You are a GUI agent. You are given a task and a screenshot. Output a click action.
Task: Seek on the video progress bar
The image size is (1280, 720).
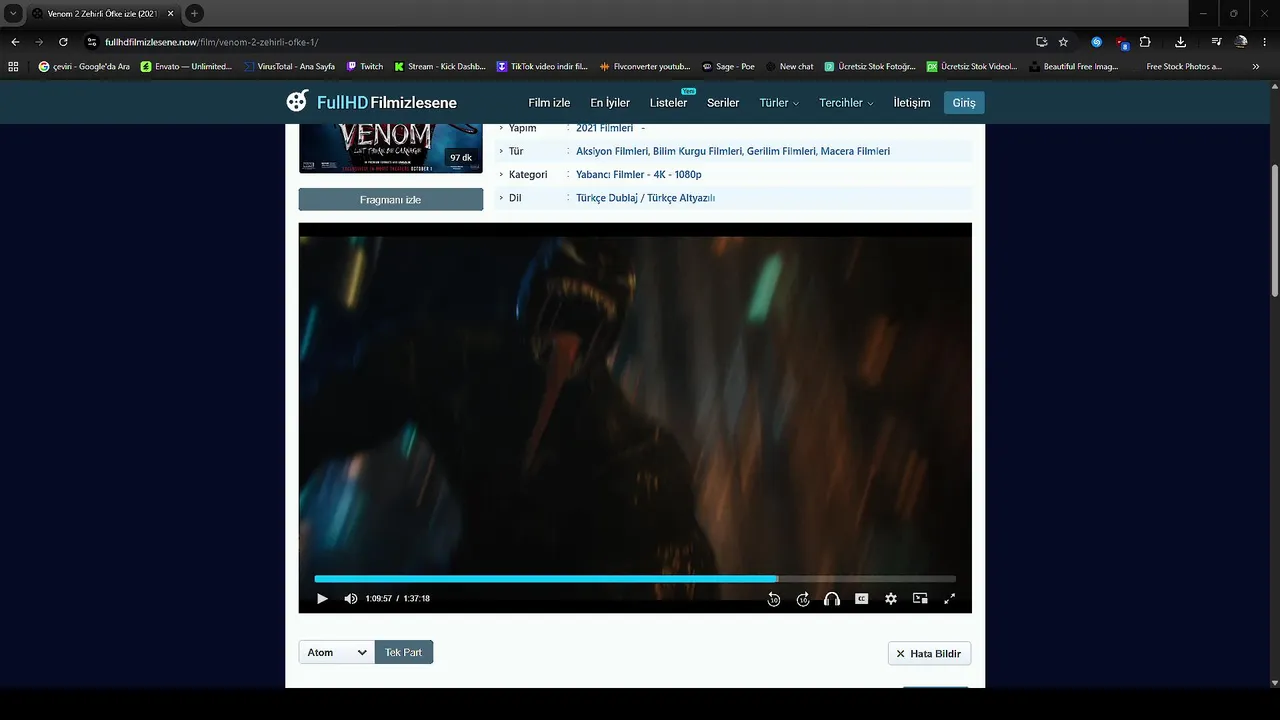tap(635, 579)
